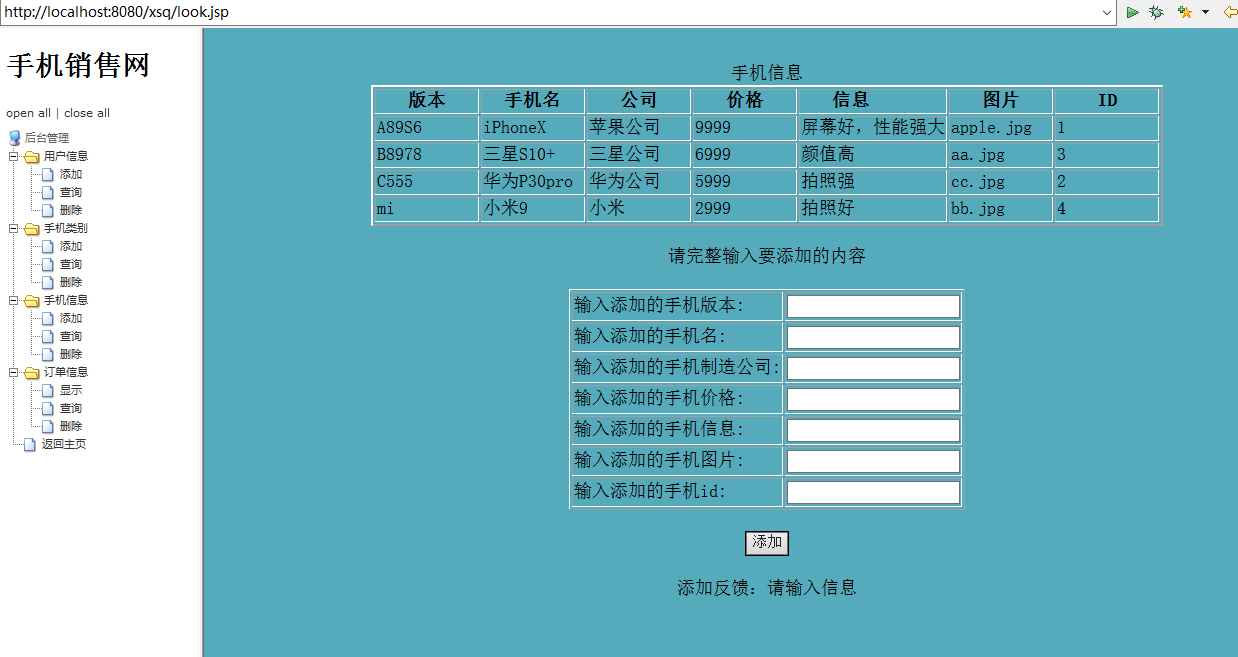Open 显示 under 订单信息
This screenshot has height=657, width=1238.
tap(71, 390)
